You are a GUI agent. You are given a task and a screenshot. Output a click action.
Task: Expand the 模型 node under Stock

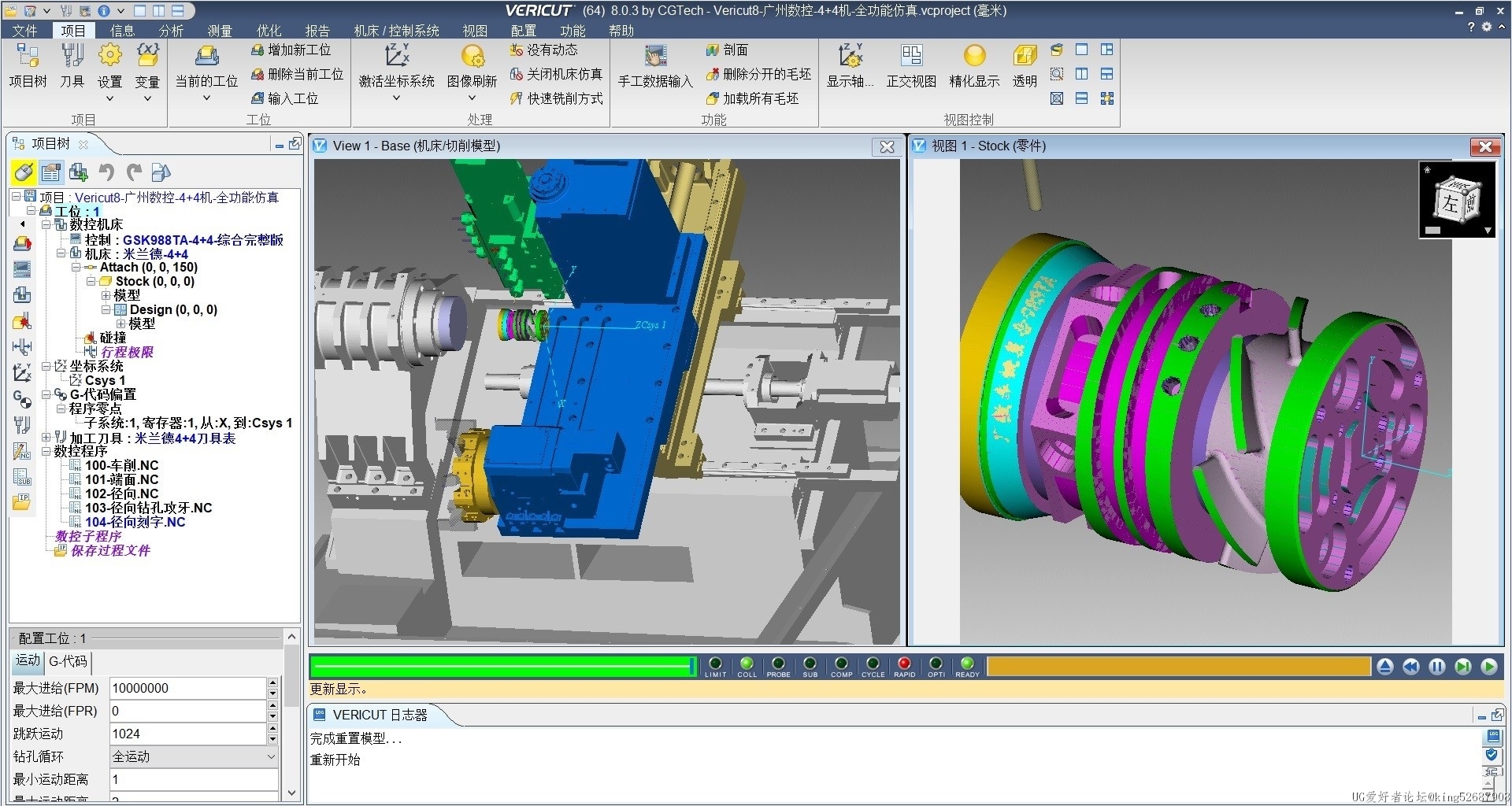(x=106, y=296)
